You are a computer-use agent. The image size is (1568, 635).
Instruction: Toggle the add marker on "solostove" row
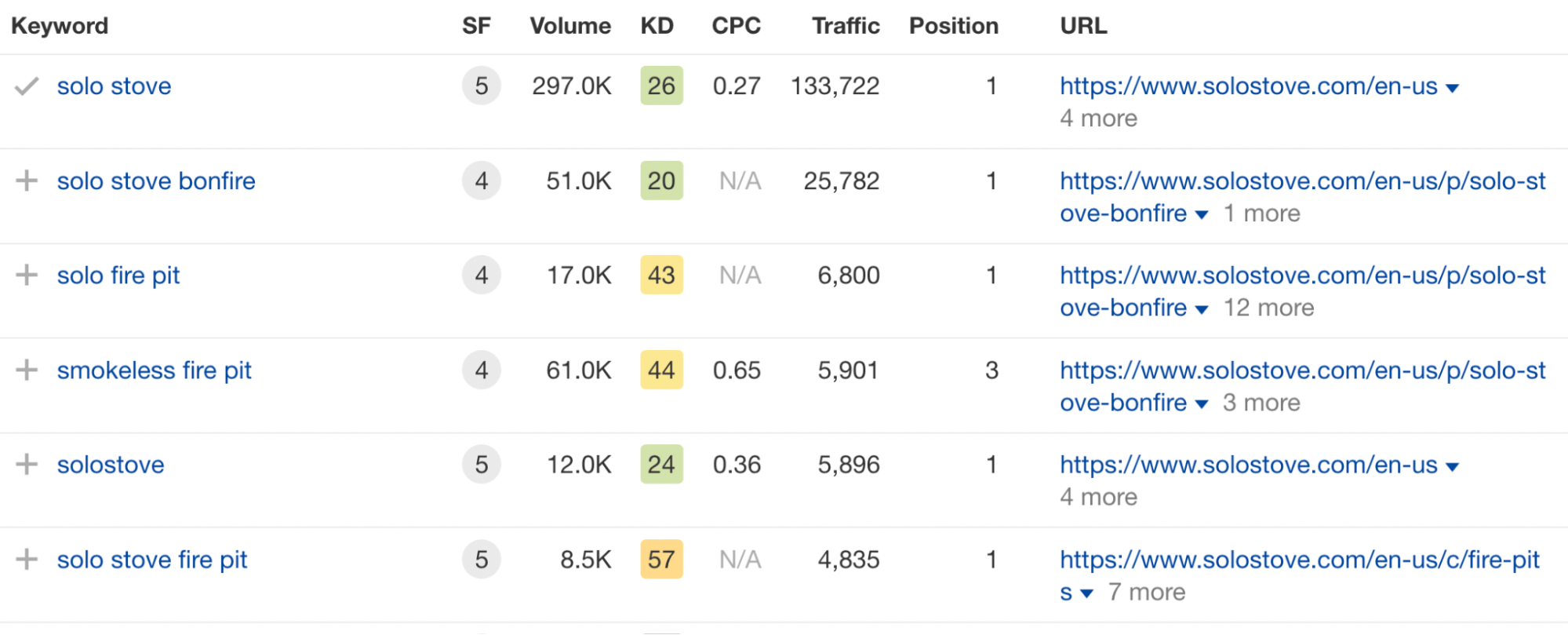point(27,465)
